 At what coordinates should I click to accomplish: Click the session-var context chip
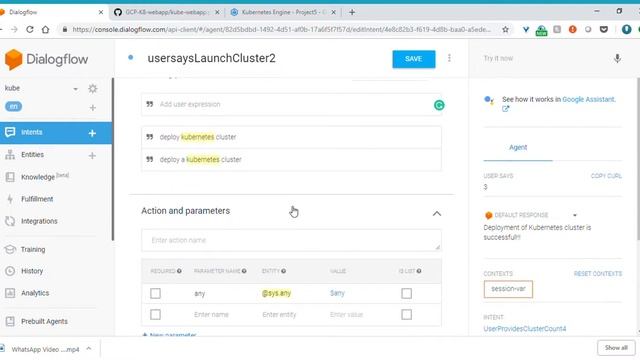[x=508, y=289]
